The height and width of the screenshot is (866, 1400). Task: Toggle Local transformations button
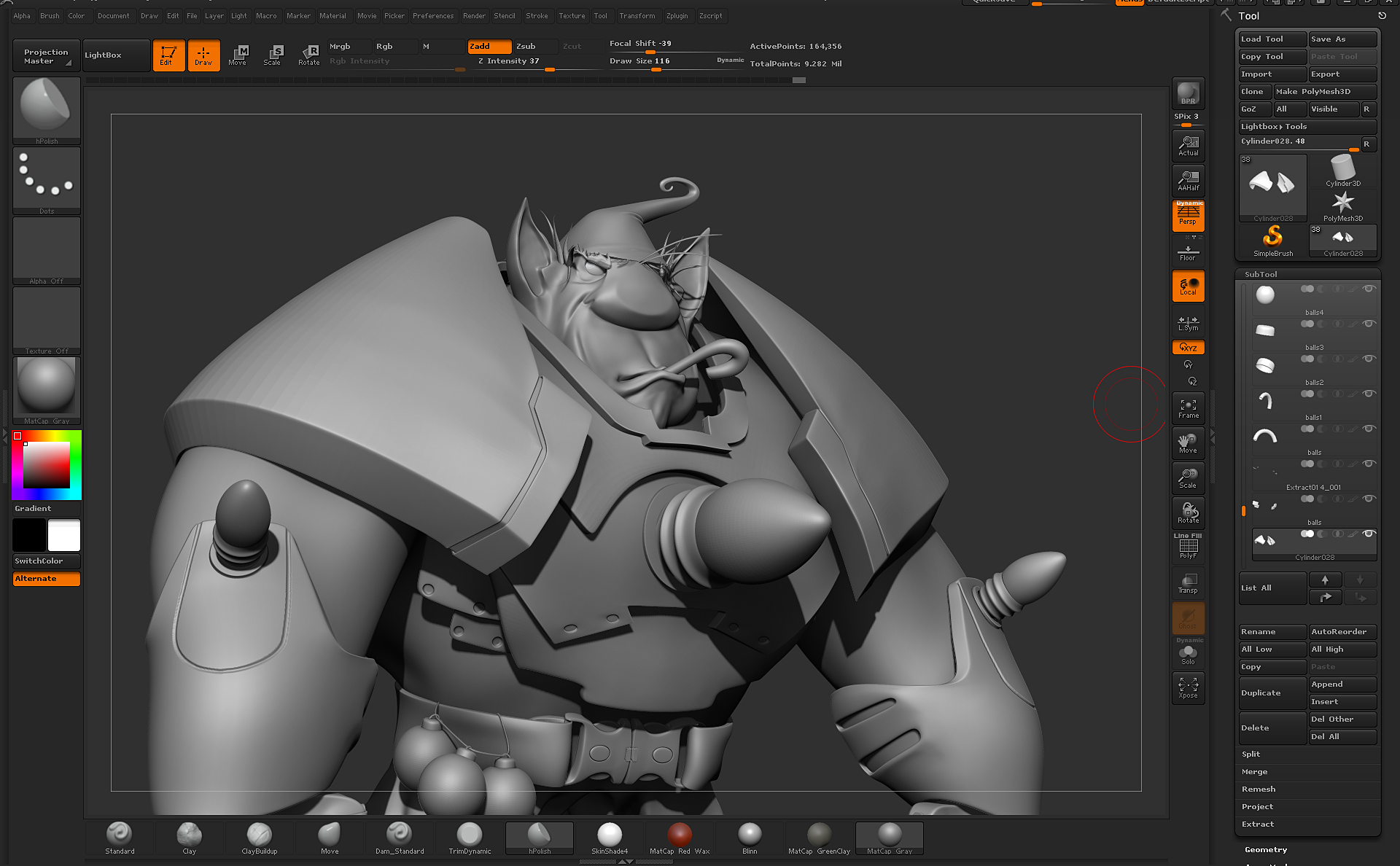(x=1188, y=286)
